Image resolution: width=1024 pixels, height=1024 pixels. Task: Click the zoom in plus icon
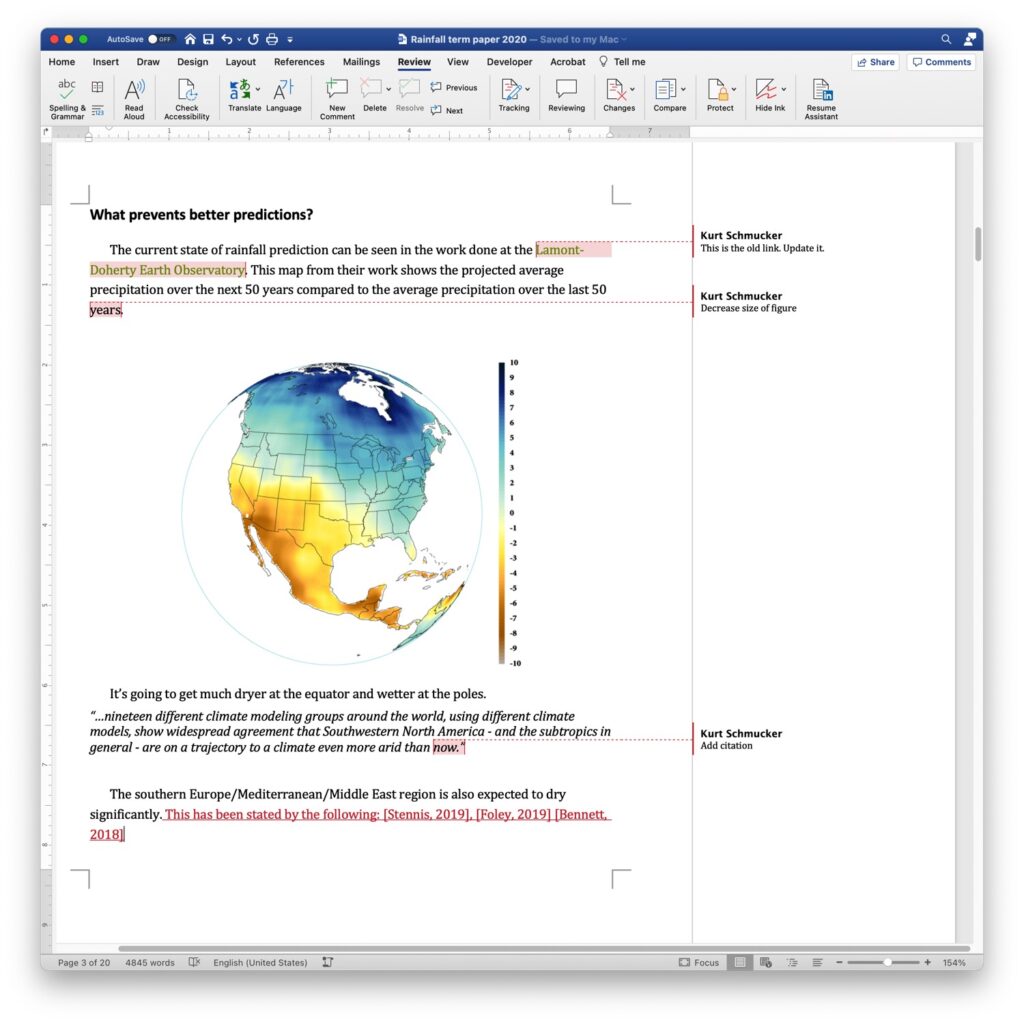click(927, 962)
